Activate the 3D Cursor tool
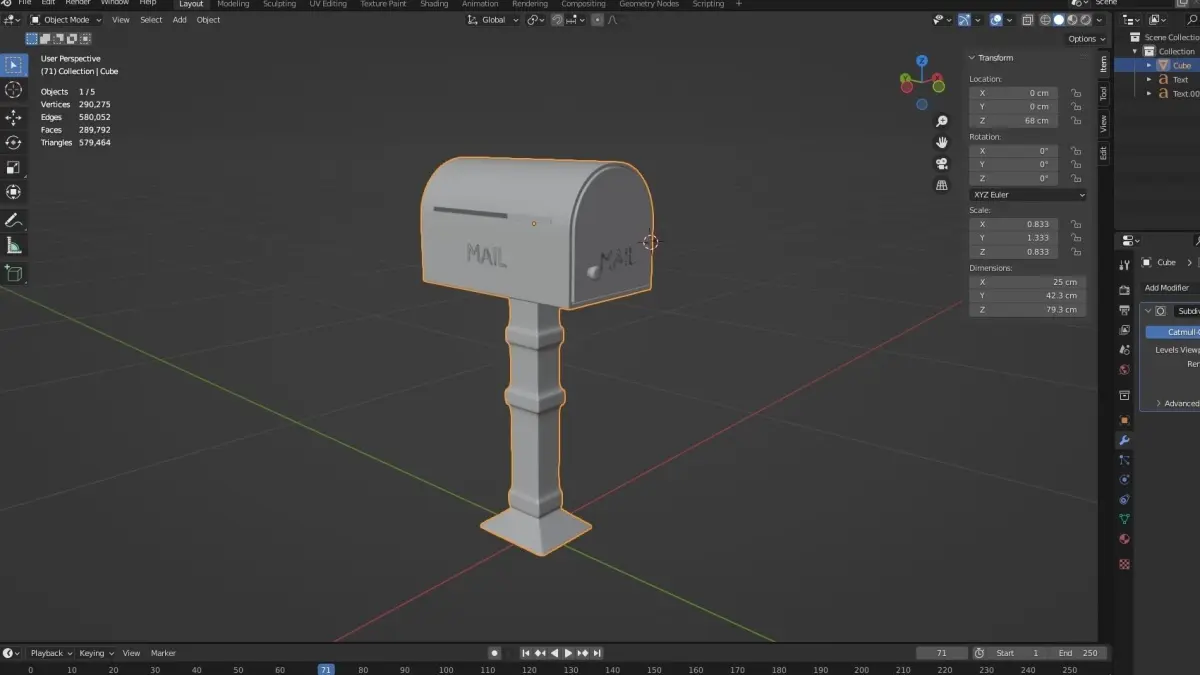Viewport: 1200px width, 675px height. pyautogui.click(x=13, y=91)
